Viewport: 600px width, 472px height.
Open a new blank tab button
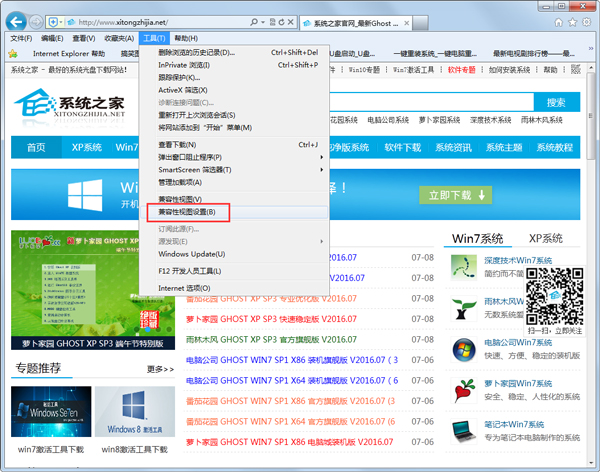[x=420, y=23]
